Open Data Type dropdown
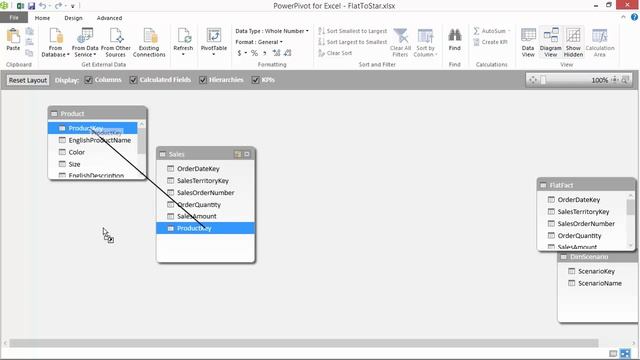The height and width of the screenshot is (360, 640). (x=272, y=31)
